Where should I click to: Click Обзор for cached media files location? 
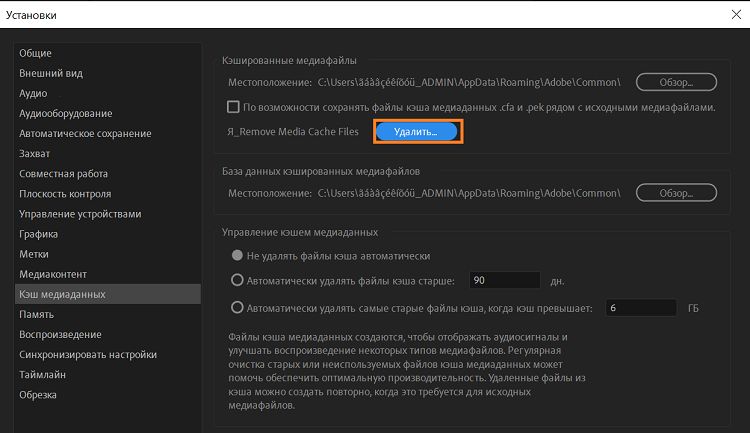[676, 82]
